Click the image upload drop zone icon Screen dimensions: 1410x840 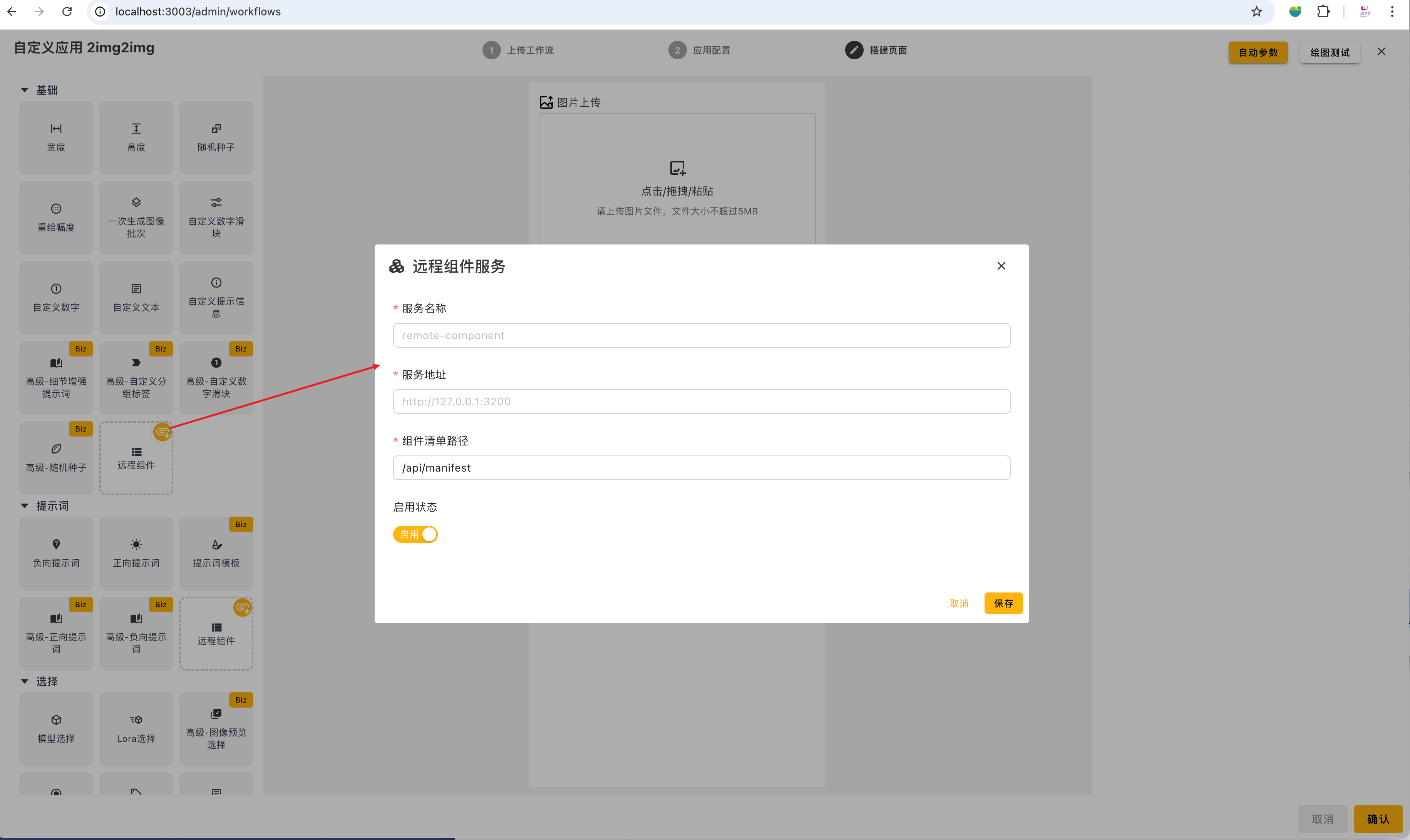677,168
